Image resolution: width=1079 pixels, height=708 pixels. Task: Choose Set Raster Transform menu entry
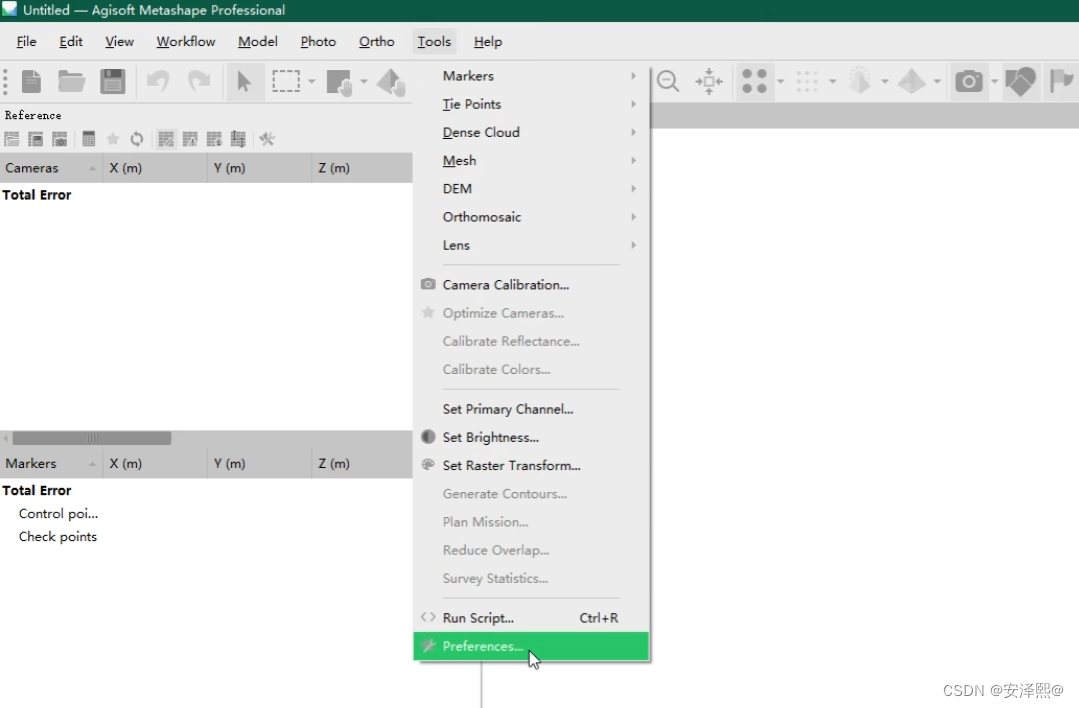pyautogui.click(x=531, y=466)
